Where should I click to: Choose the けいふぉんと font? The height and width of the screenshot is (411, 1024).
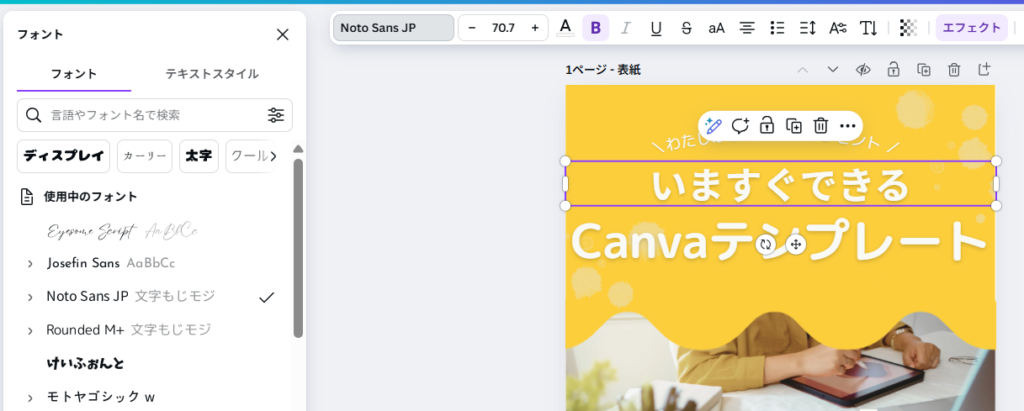coord(86,363)
